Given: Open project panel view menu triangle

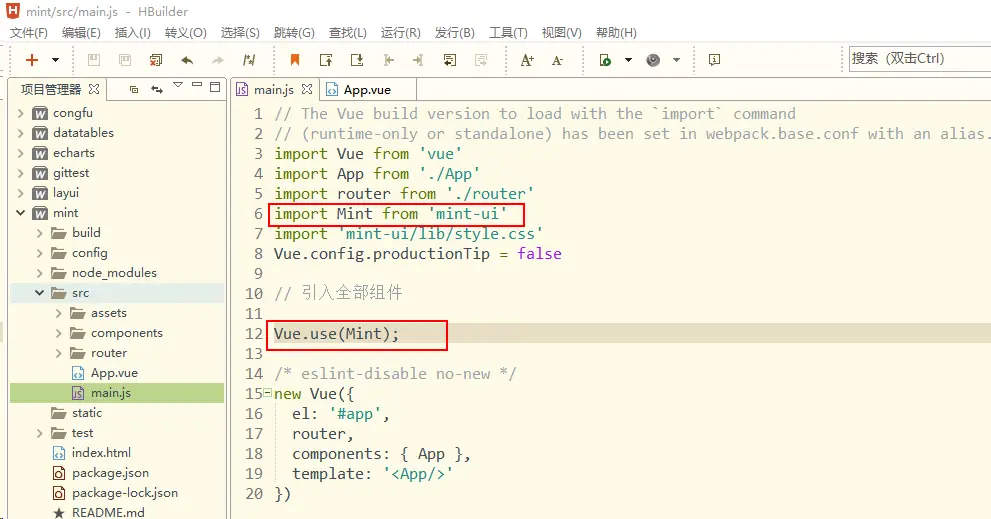Looking at the screenshot, I should pyautogui.click(x=178, y=85).
